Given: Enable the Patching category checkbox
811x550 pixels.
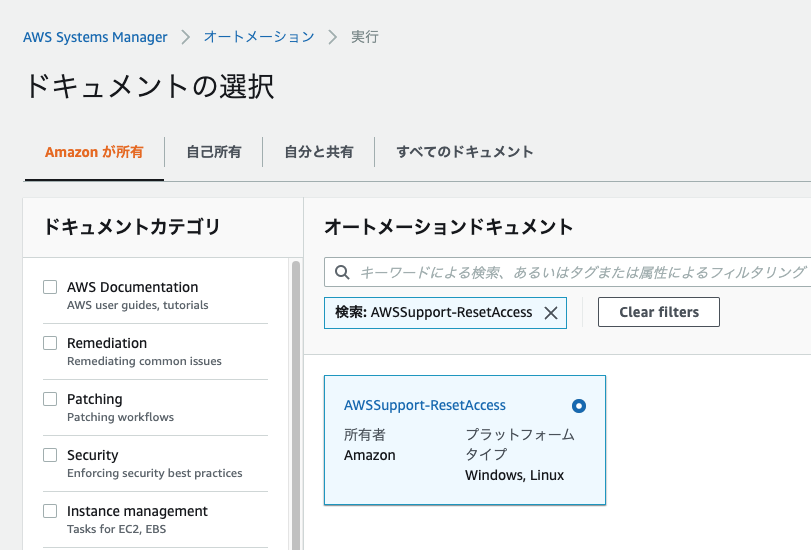Looking at the screenshot, I should click(50, 399).
